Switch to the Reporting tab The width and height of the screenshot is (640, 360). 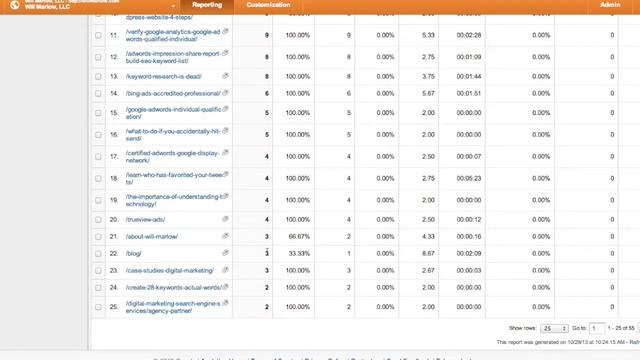[207, 5]
